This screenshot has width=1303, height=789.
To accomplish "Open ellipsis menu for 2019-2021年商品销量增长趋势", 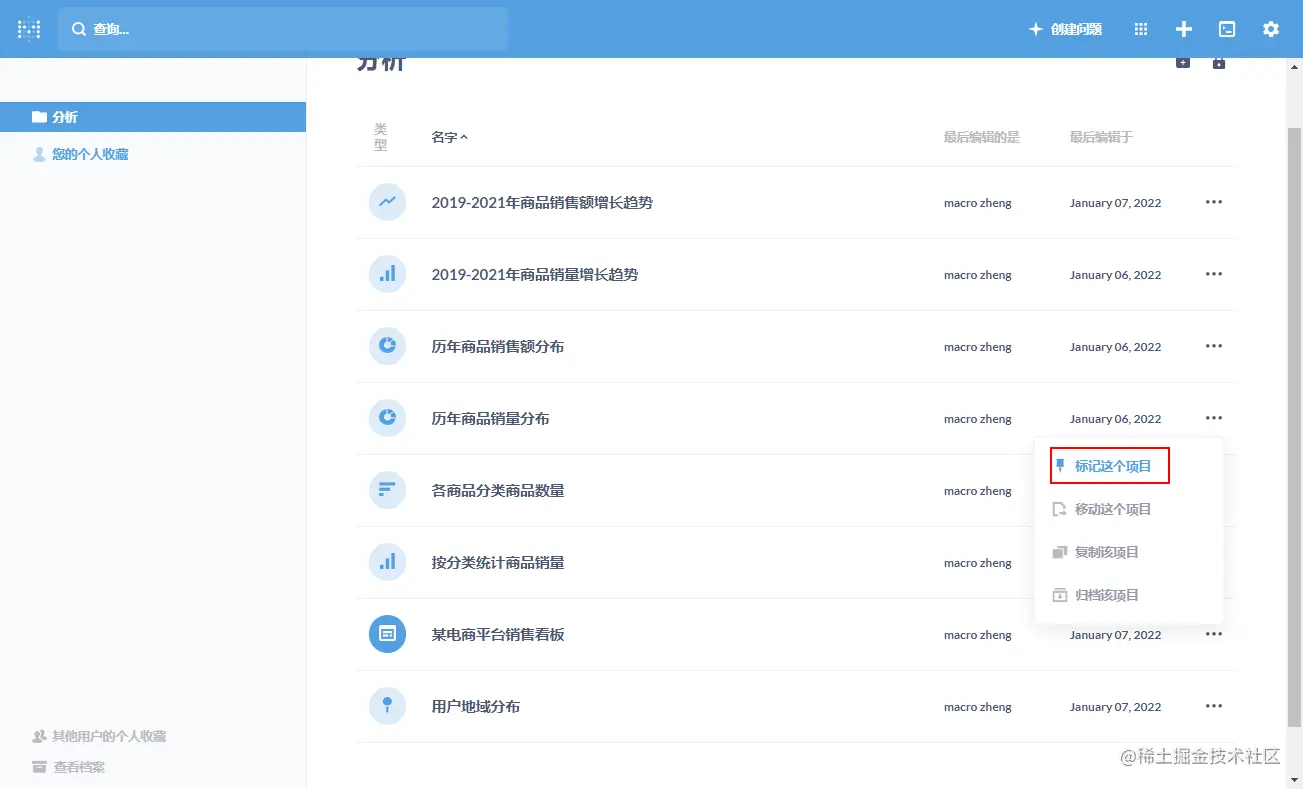I will click(1214, 274).
